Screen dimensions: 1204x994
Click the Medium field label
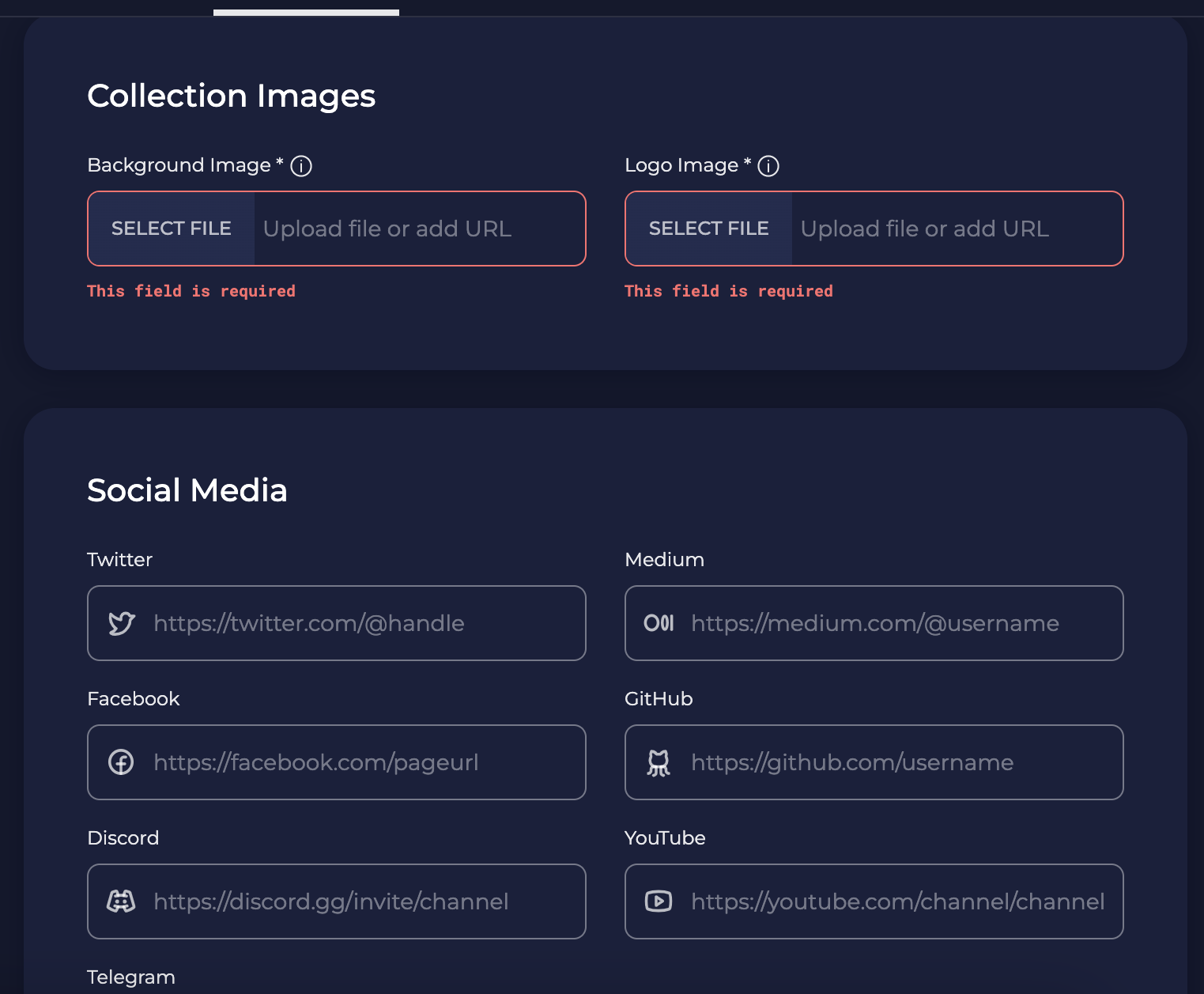(x=664, y=560)
